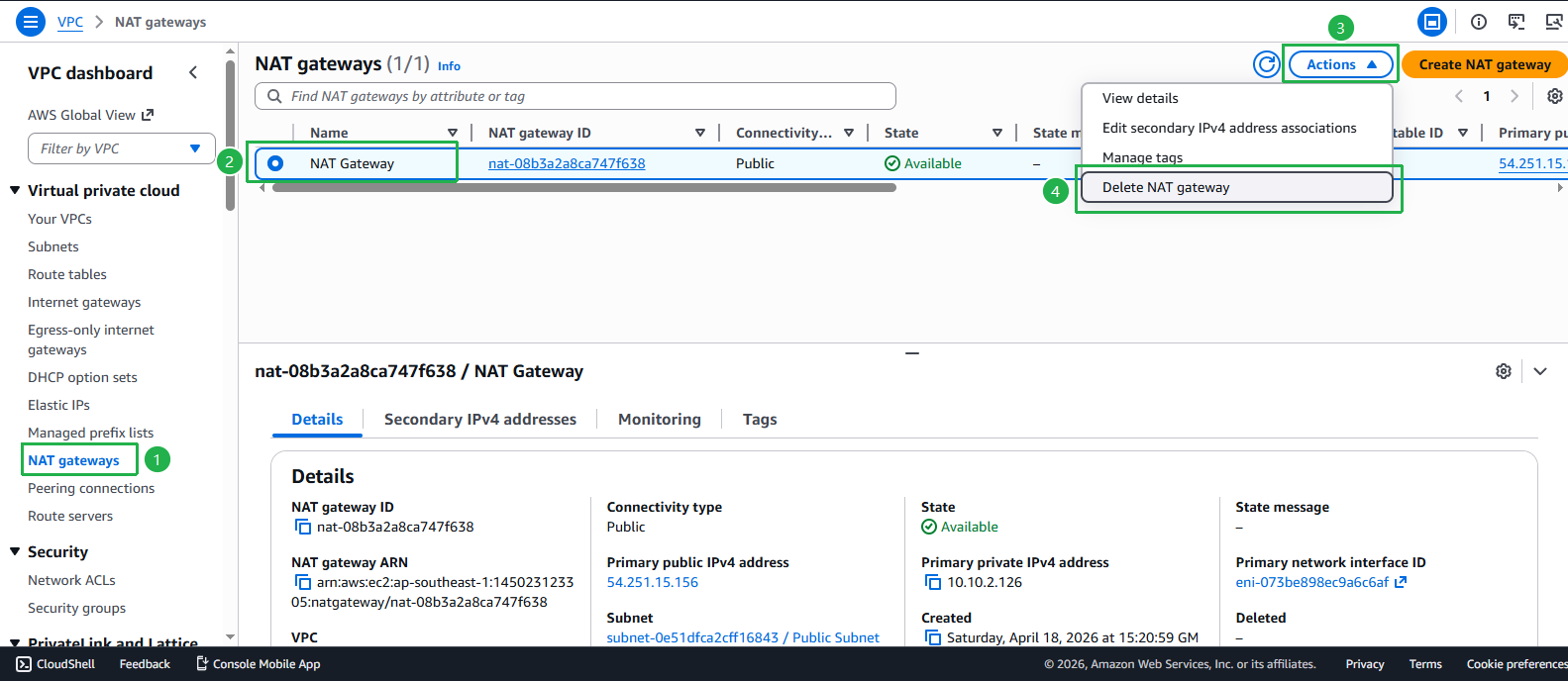Open Internet gateways in sidebar

click(84, 302)
